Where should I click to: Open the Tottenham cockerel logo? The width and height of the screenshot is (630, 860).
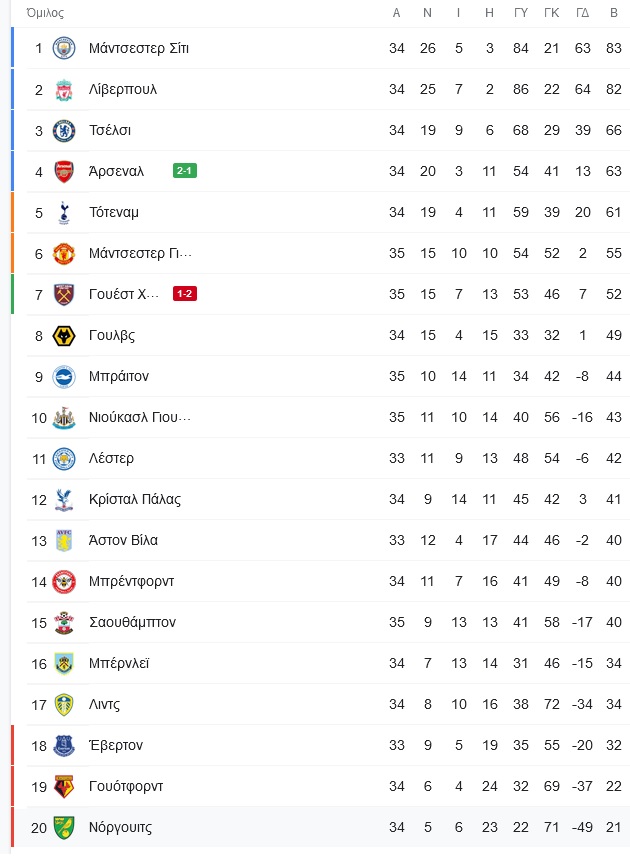pos(64,212)
